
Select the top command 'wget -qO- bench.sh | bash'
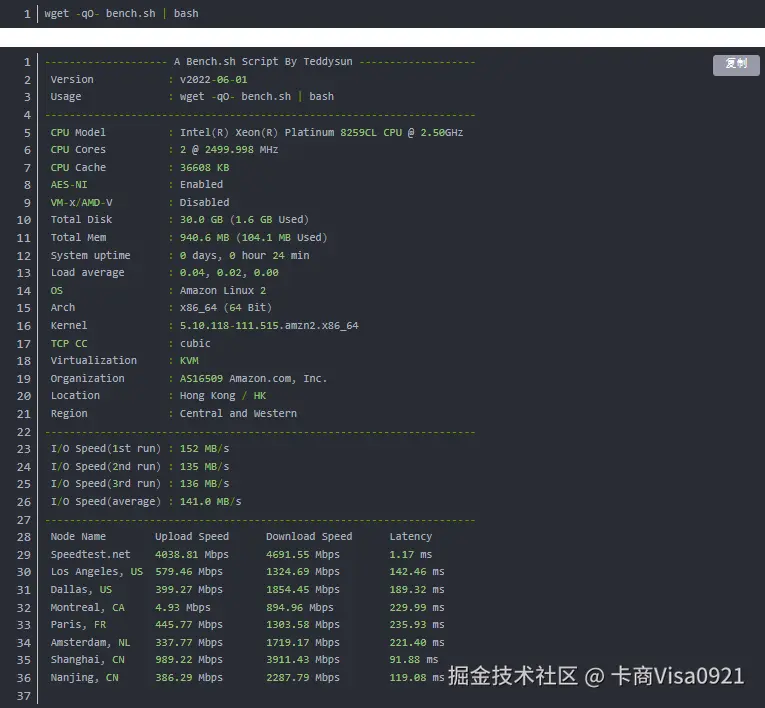click(x=121, y=14)
